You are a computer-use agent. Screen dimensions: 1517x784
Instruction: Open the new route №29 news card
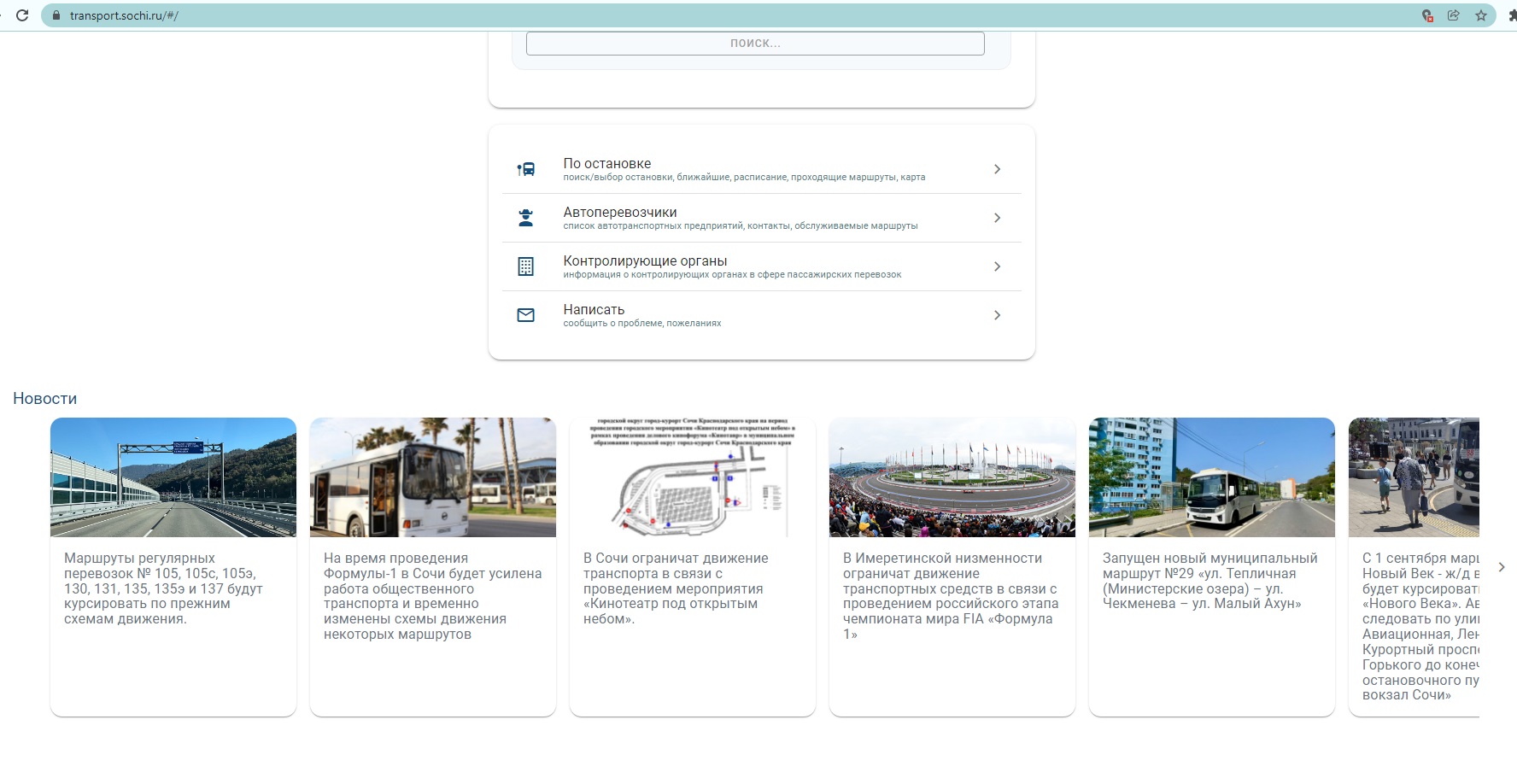(x=1211, y=581)
